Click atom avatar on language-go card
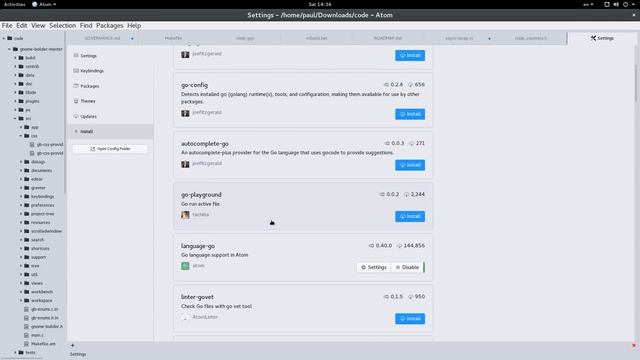 coord(185,266)
